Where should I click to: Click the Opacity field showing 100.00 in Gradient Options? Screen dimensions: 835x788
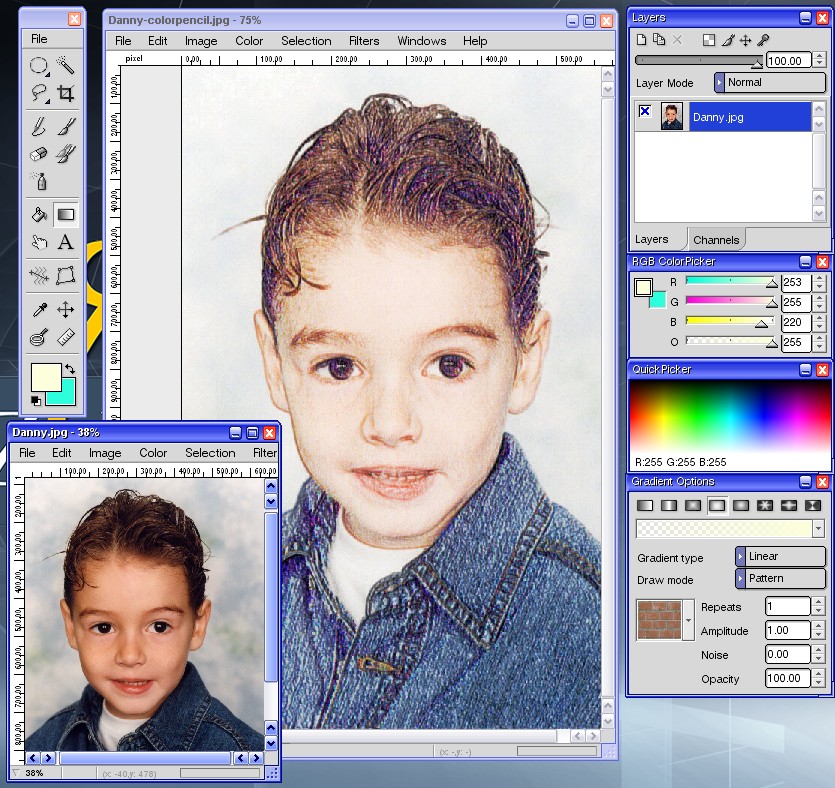point(788,678)
